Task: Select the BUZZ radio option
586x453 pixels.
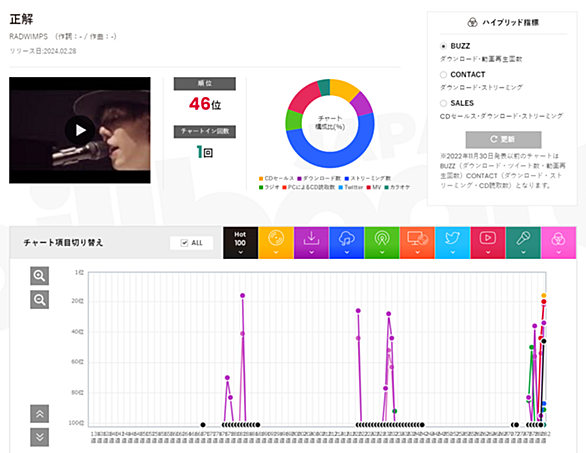Action: (x=443, y=46)
